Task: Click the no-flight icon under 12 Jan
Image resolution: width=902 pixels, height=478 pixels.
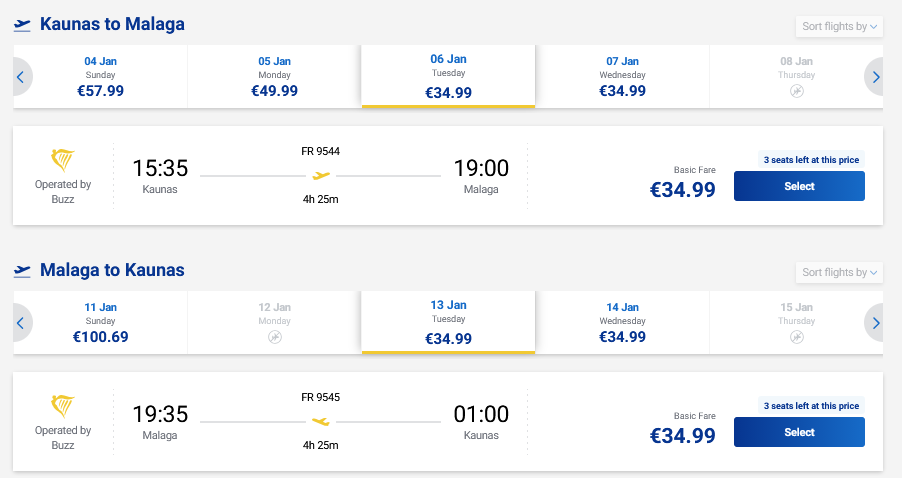Action: [x=274, y=337]
